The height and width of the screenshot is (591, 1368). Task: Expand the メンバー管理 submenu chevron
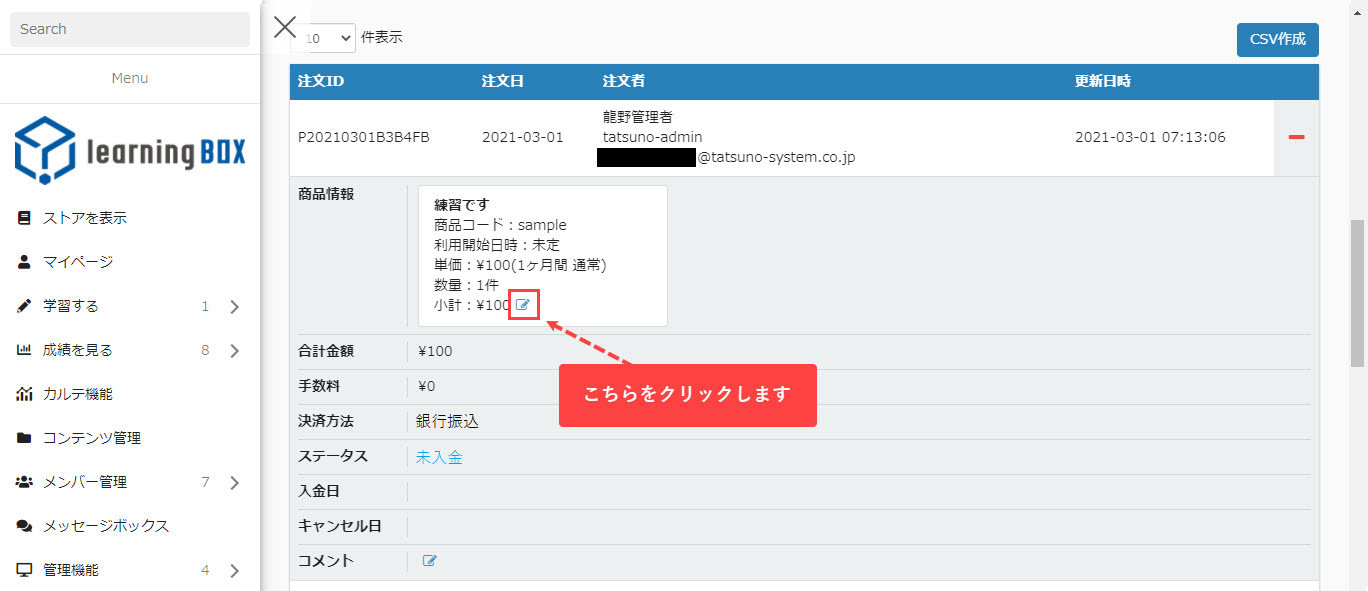(235, 483)
